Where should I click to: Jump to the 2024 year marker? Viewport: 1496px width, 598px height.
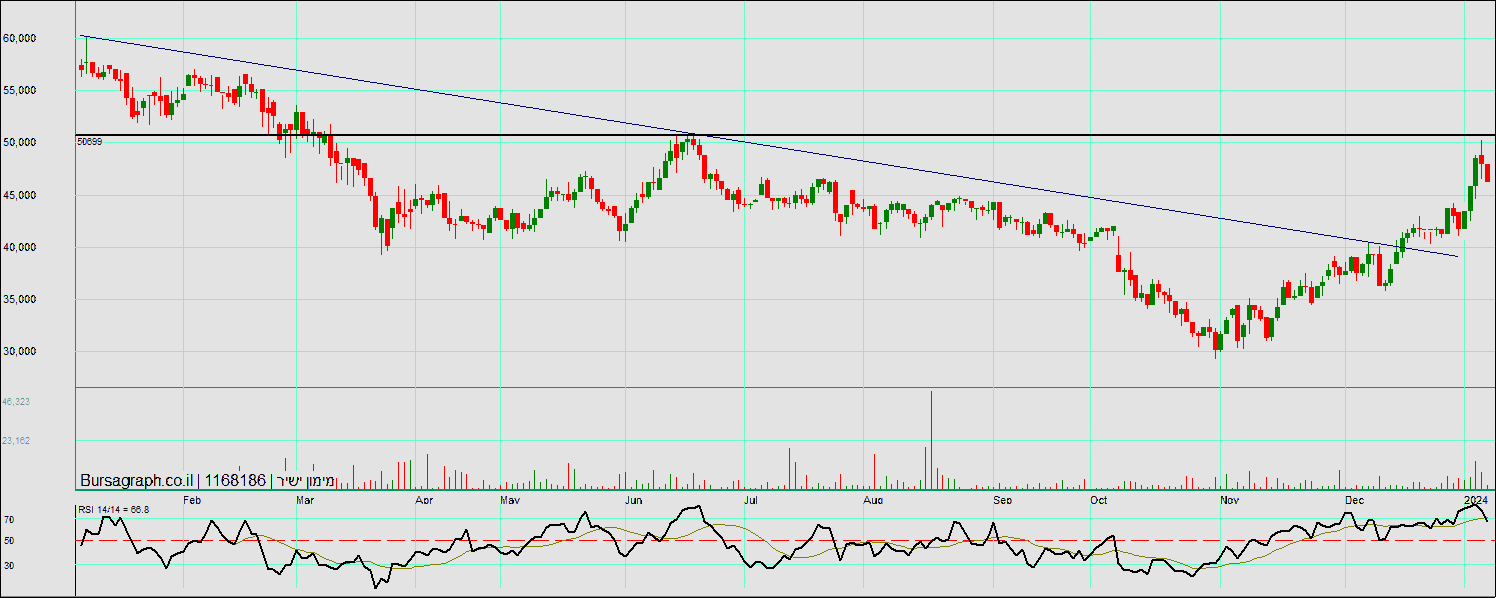[x=1476, y=499]
